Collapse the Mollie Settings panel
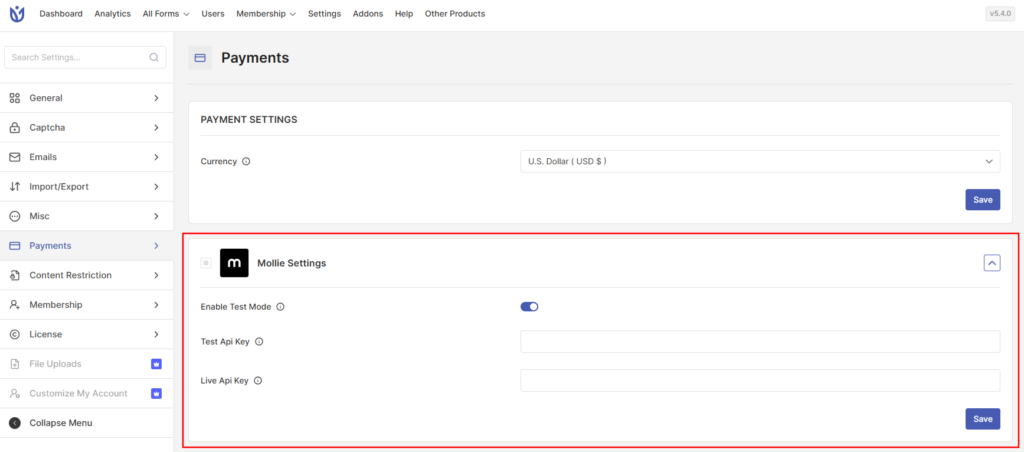The image size is (1024, 452). pos(991,263)
